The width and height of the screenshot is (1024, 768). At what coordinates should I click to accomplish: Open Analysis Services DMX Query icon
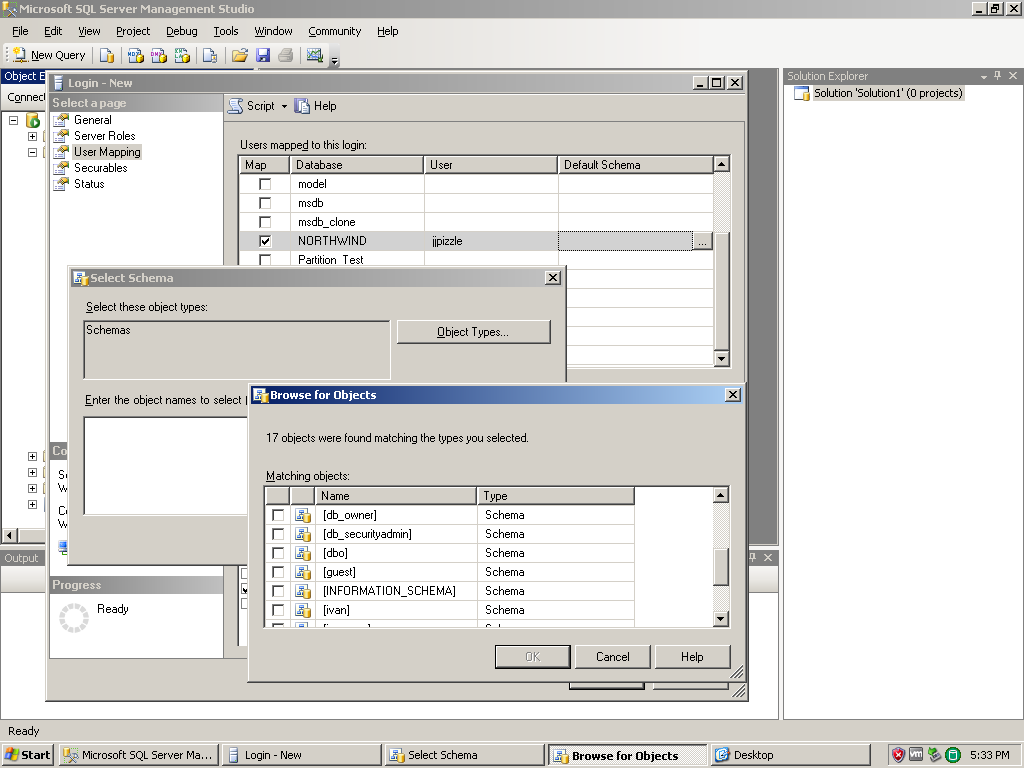pos(159,56)
